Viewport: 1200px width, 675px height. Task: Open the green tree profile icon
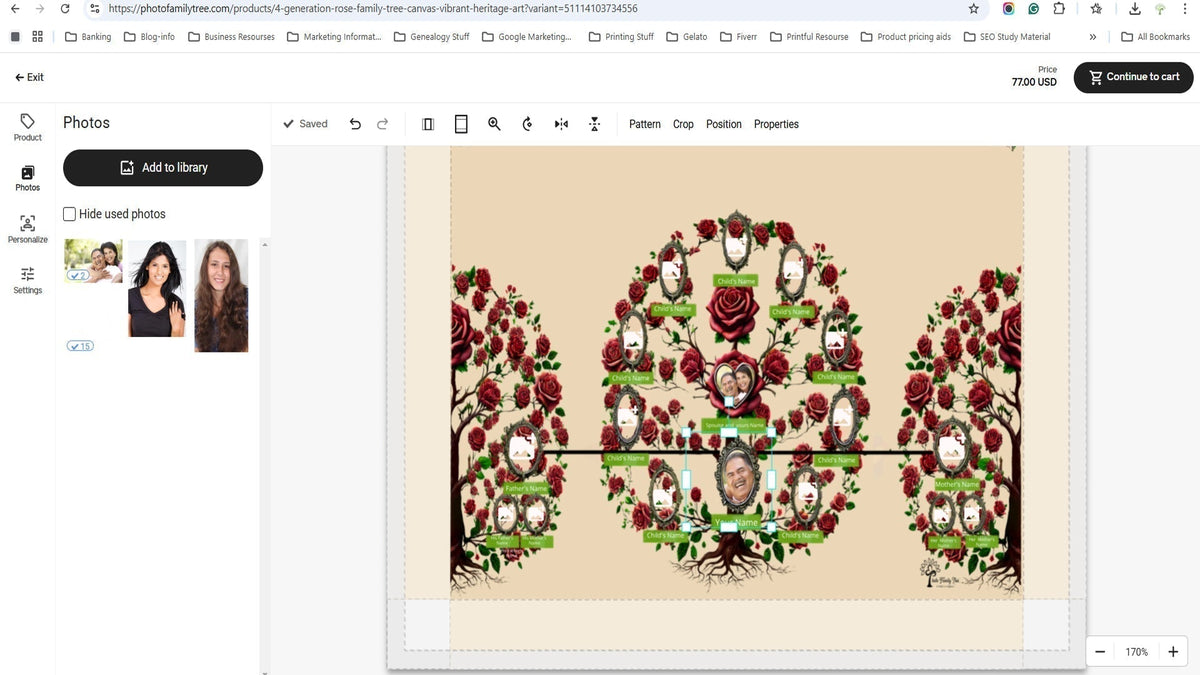tap(1161, 9)
